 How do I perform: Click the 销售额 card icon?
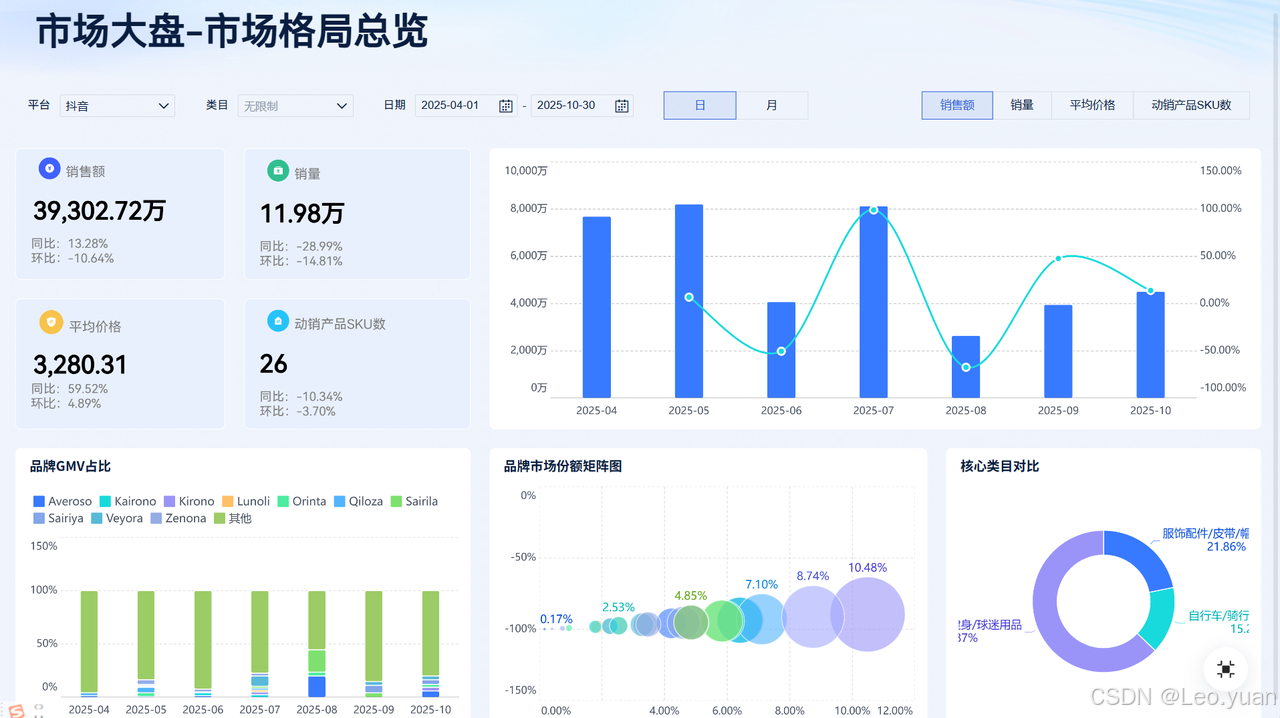coord(49,169)
